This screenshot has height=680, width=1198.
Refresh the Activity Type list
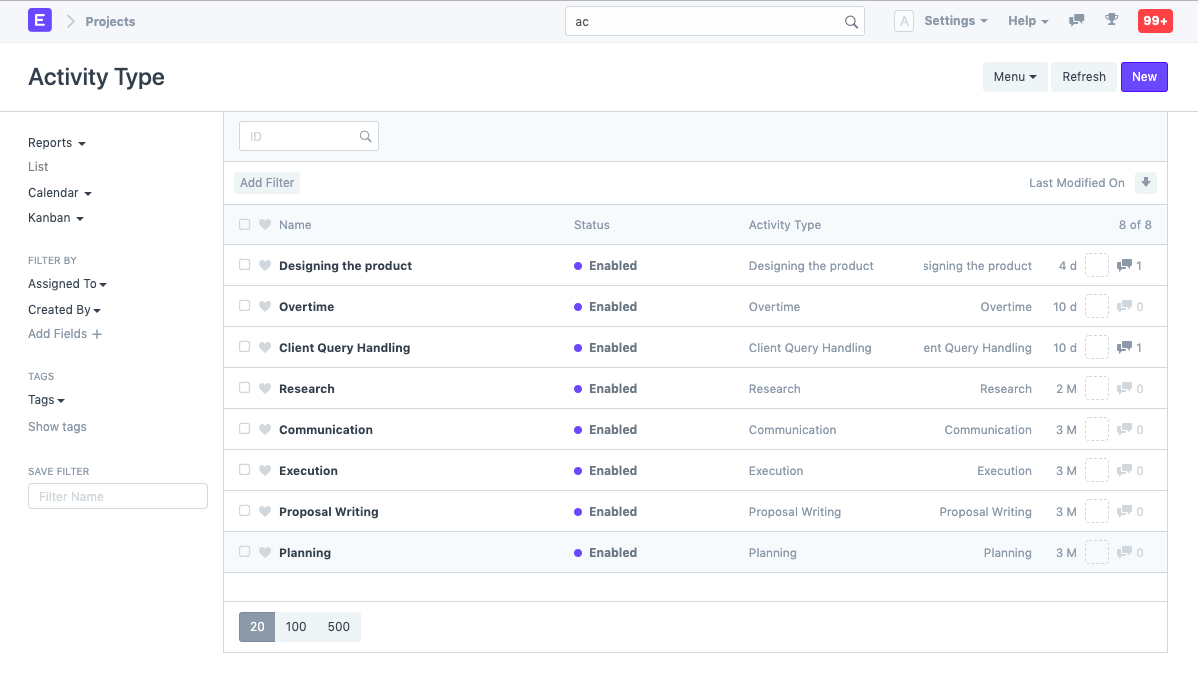tap(1083, 76)
